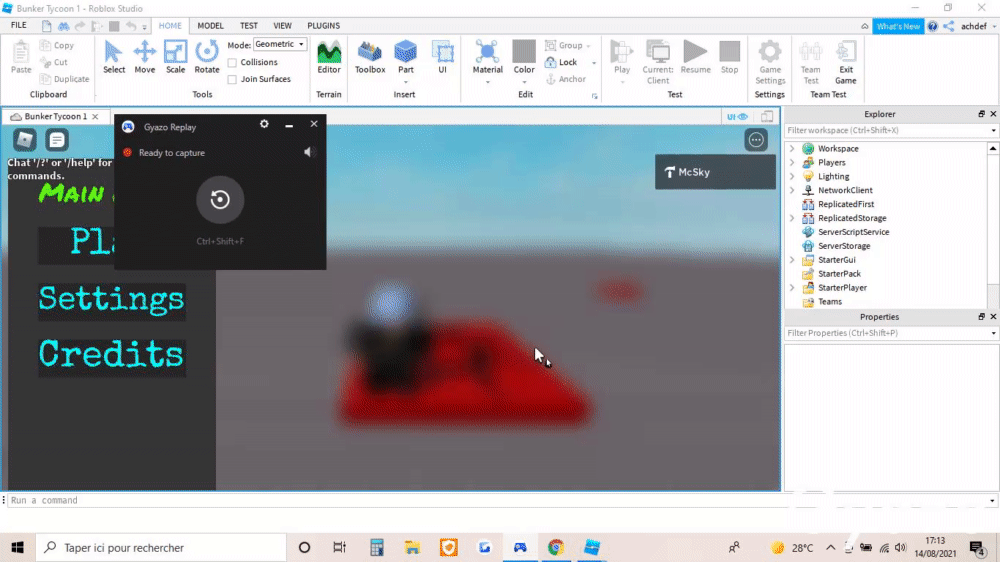Open Gyazo Replay settings gear

tap(264, 124)
